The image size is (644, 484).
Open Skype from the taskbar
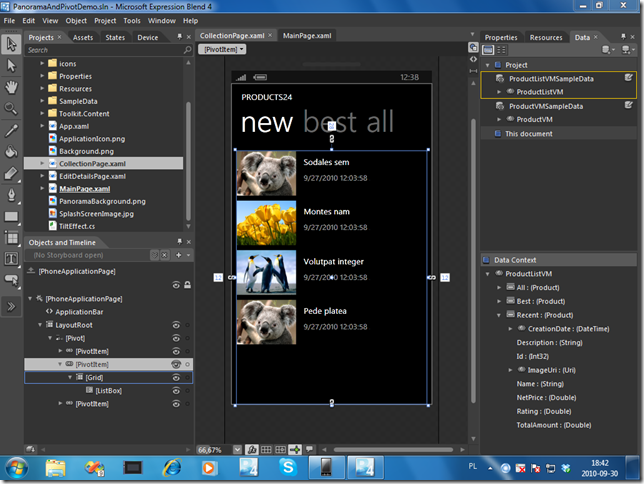(288, 468)
